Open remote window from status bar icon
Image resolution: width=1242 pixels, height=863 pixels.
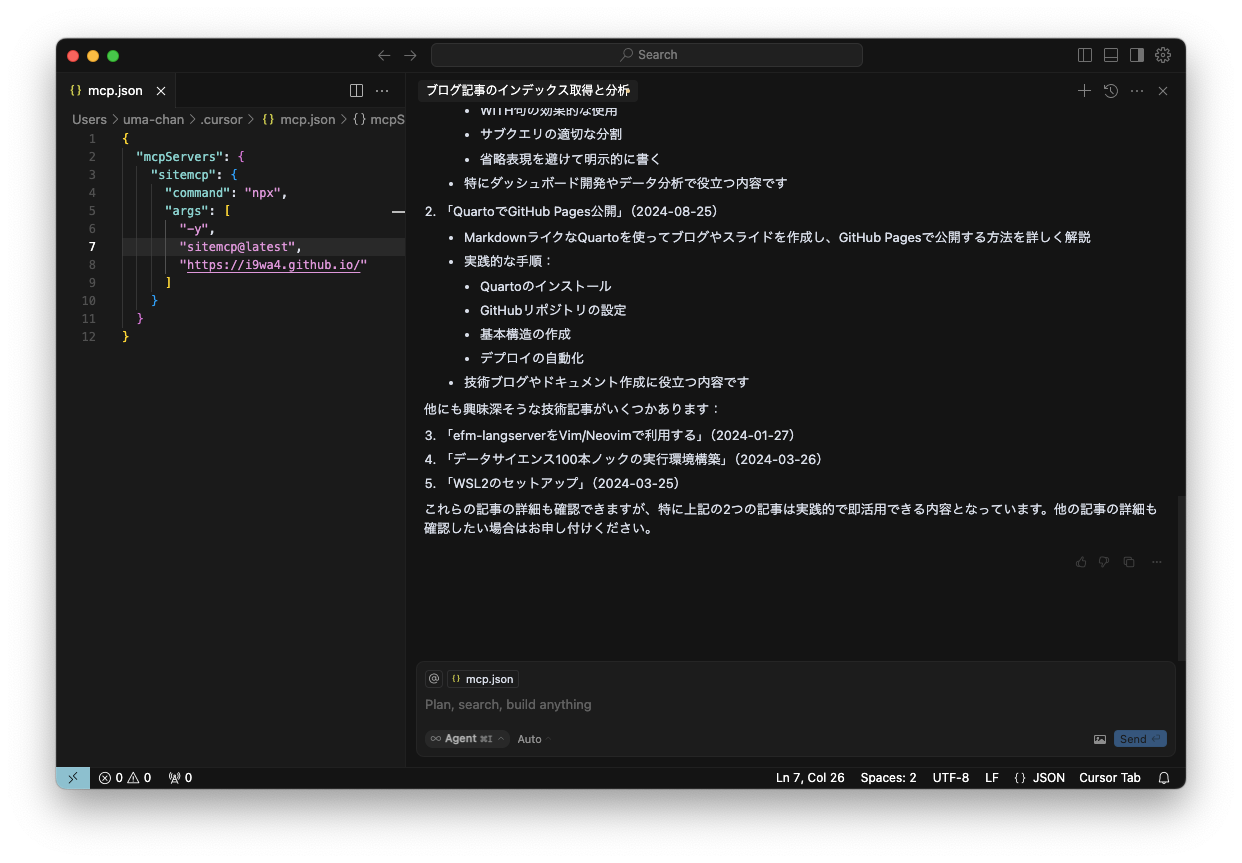click(72, 778)
